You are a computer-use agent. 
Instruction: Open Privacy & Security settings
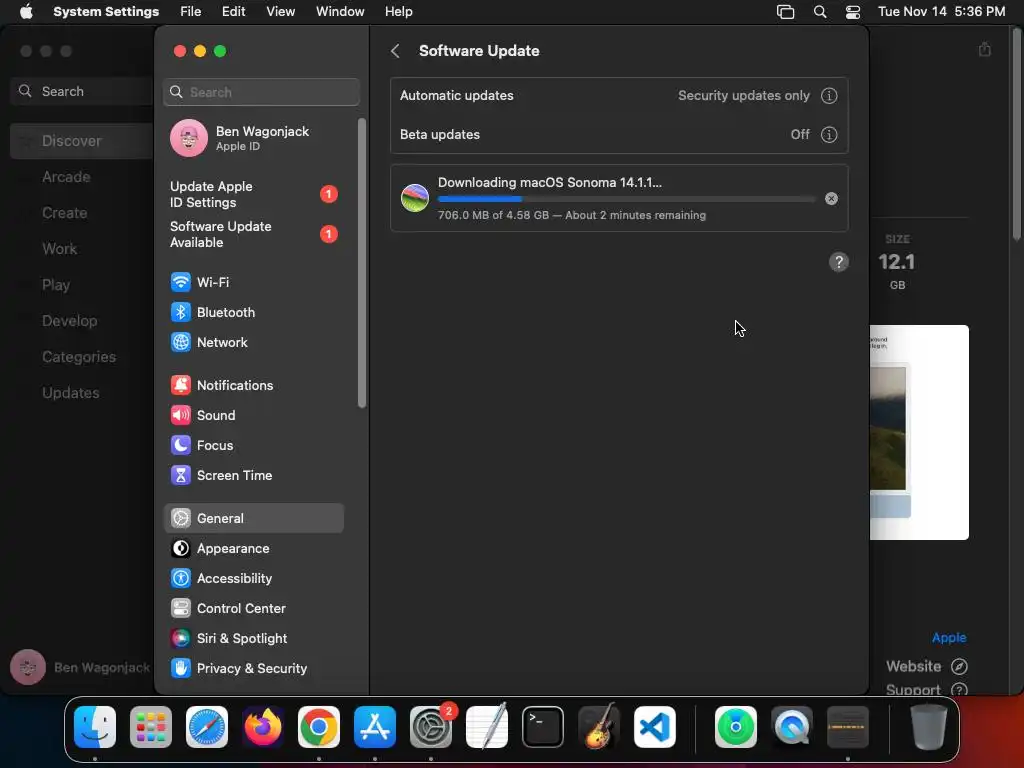253,669
